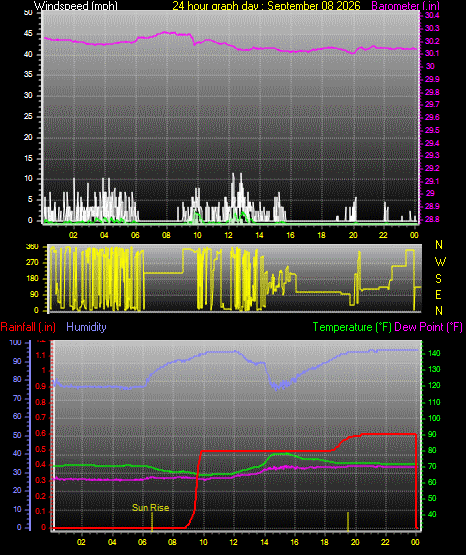Click the 140 temperature axis value
Viewport: 466px width, 555px height.
(434, 353)
